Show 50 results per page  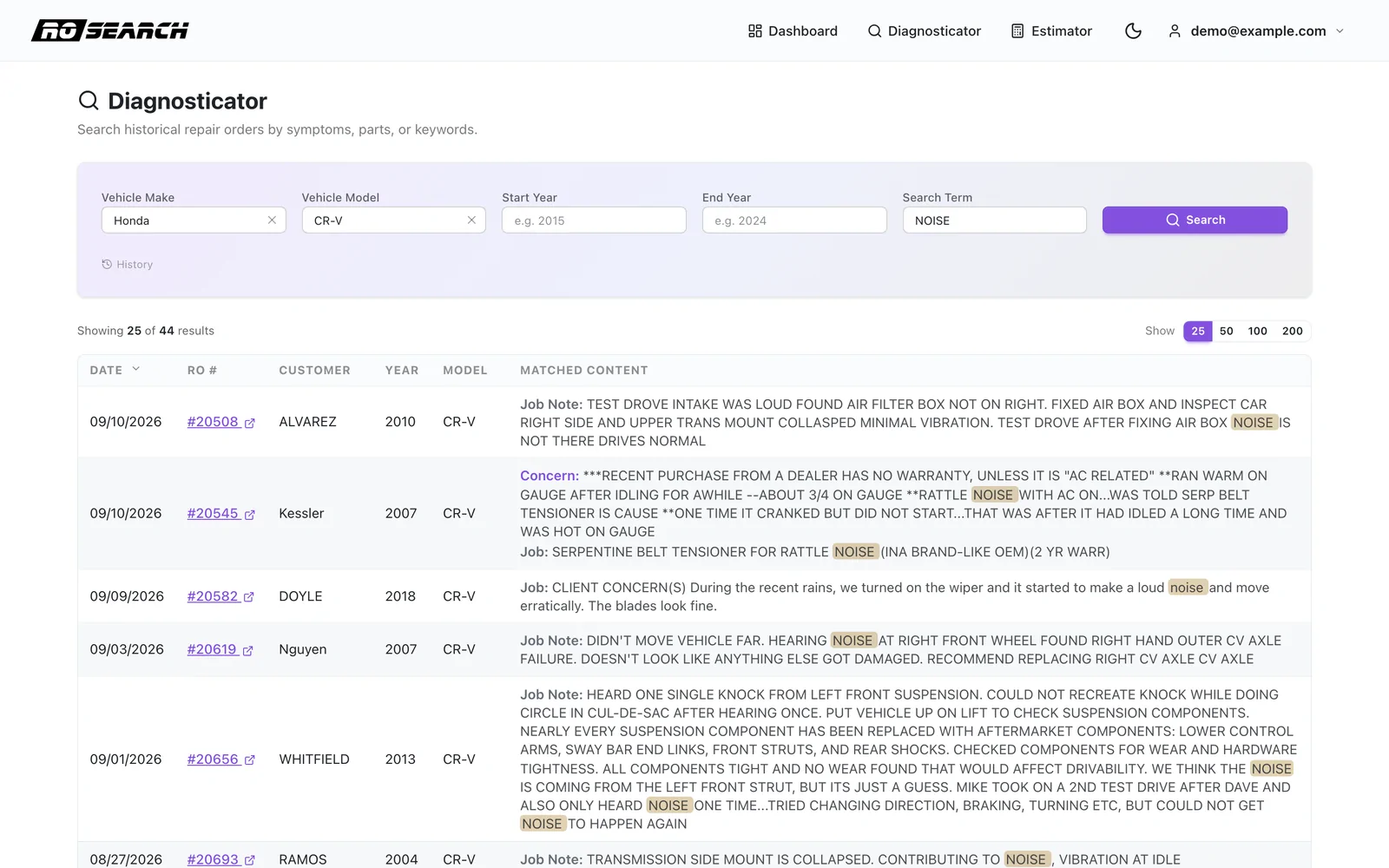click(1226, 331)
